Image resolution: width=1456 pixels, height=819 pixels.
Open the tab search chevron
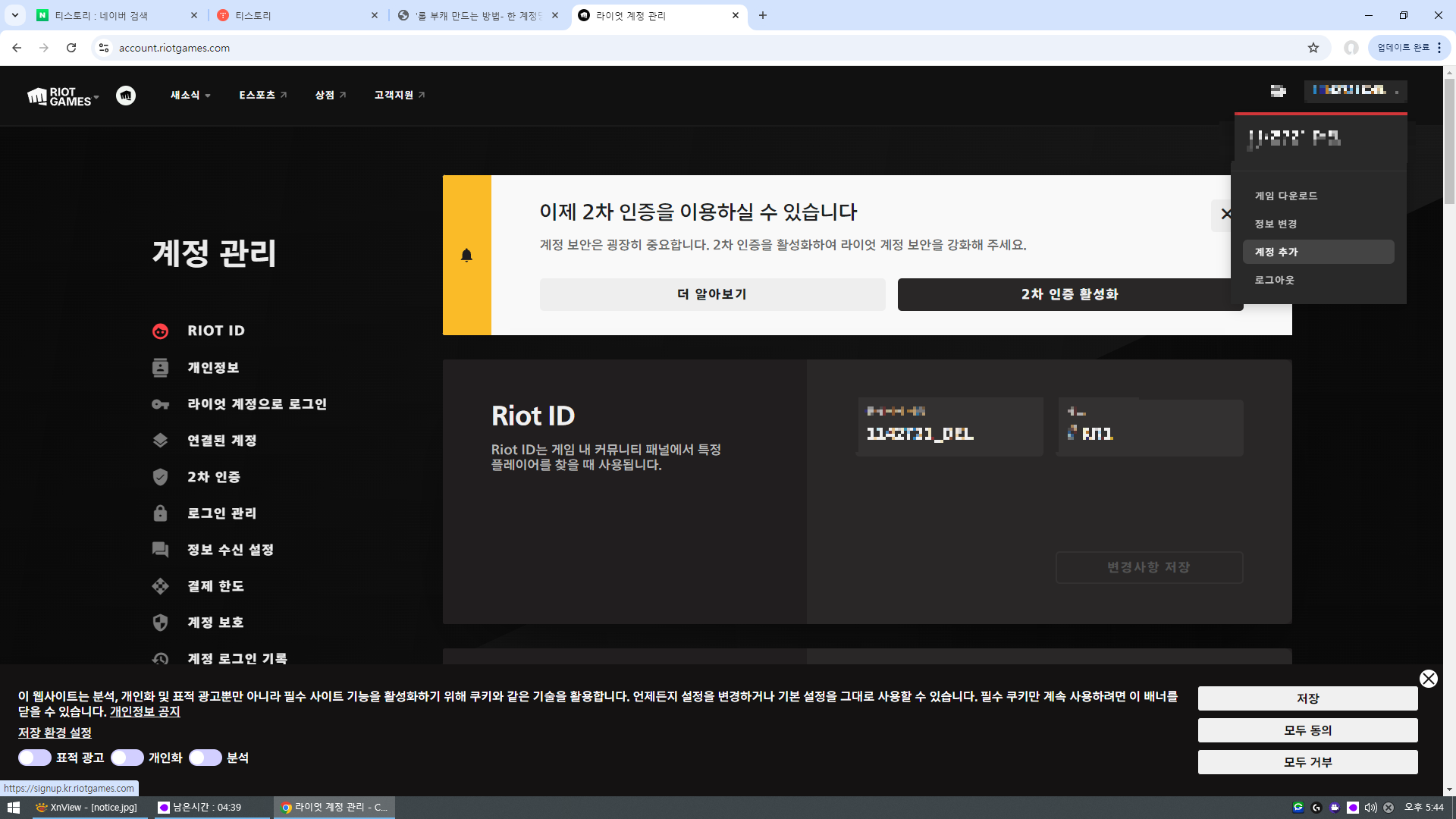pyautogui.click(x=14, y=15)
